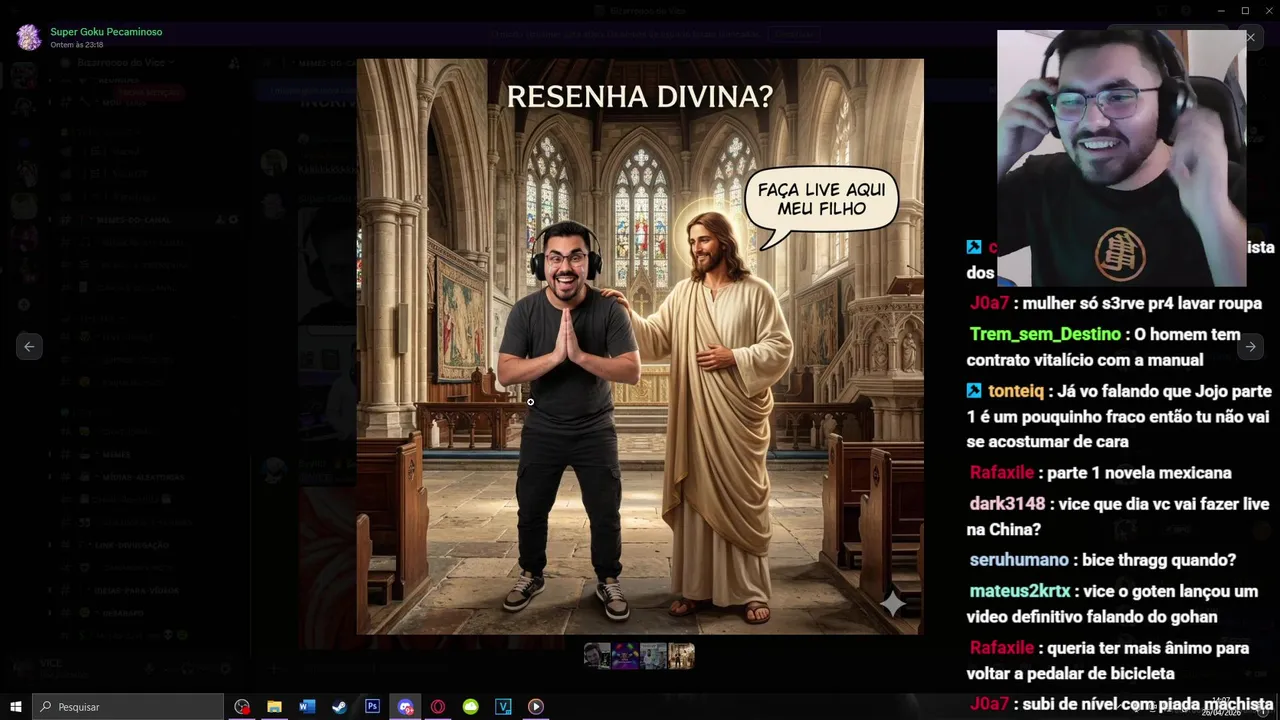The height and width of the screenshot is (720, 1280).
Task: Click J0a7's message about lavar roupa
Action: [1115, 303]
